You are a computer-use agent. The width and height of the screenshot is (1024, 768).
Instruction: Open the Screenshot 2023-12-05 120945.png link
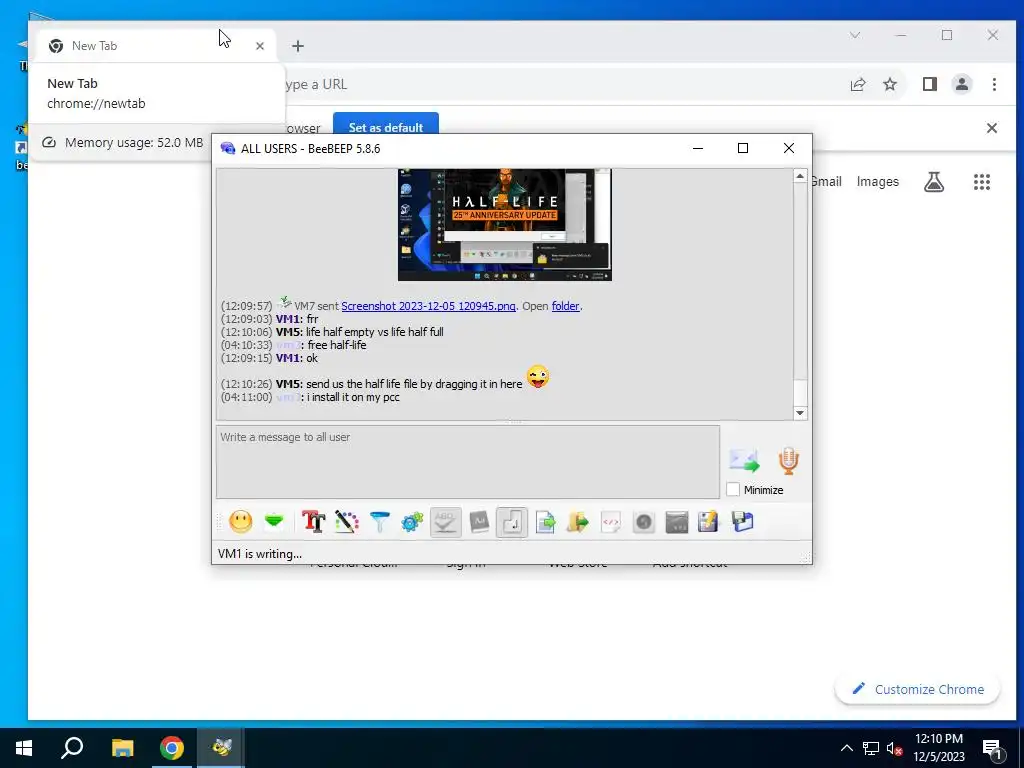coord(428,306)
